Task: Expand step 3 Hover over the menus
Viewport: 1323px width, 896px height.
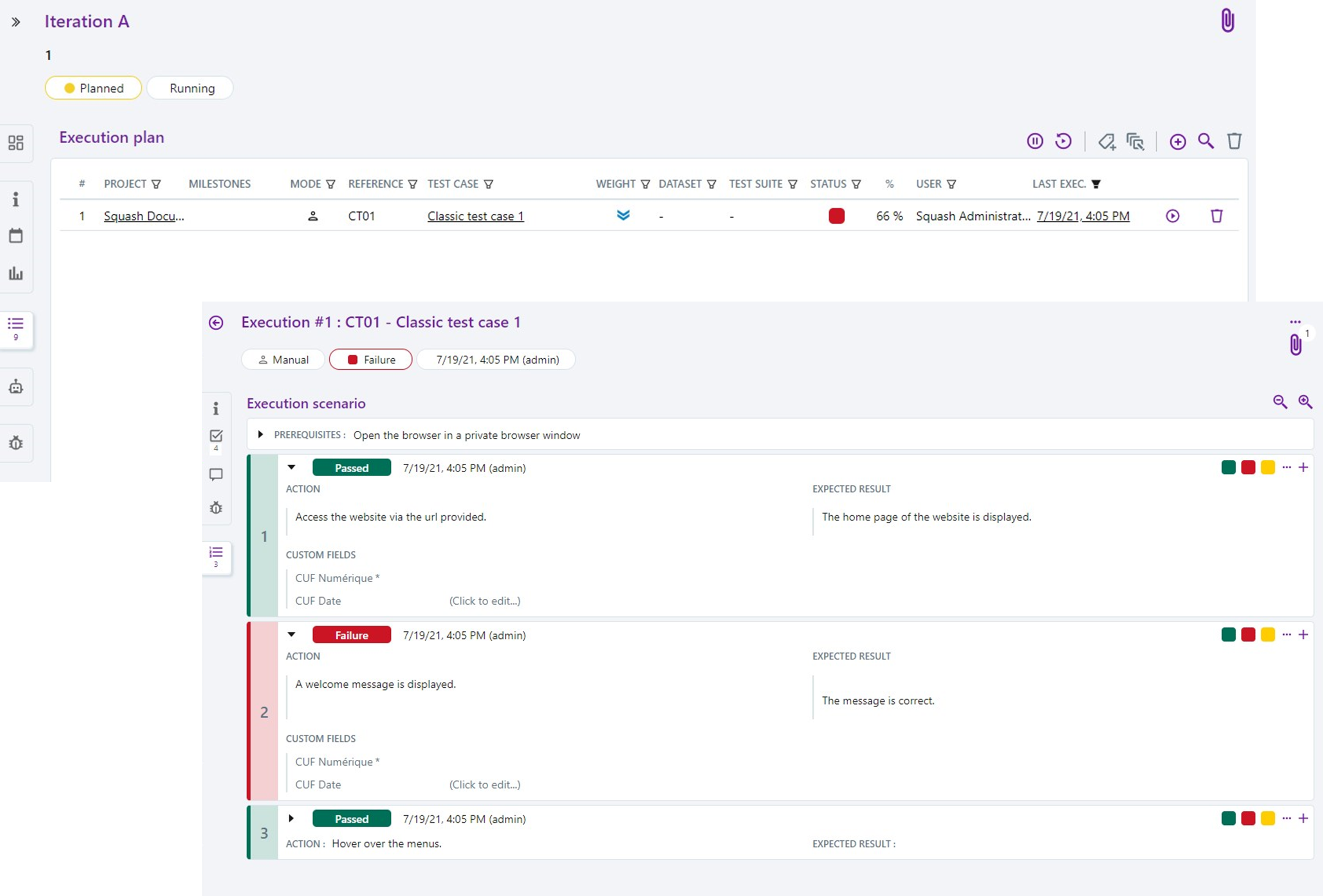Action: point(291,818)
